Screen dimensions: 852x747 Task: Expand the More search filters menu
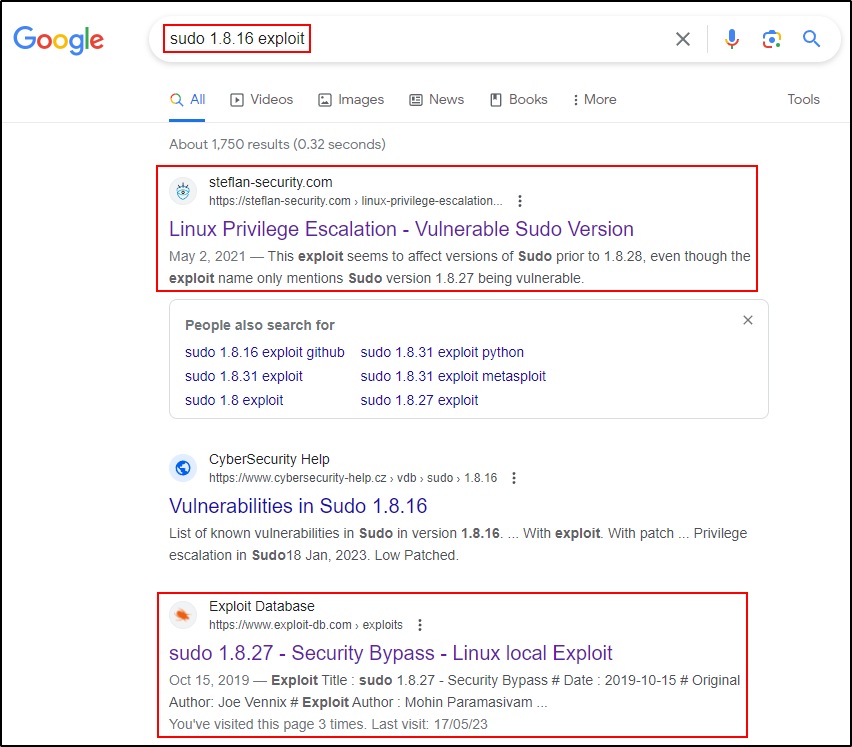[x=594, y=100]
